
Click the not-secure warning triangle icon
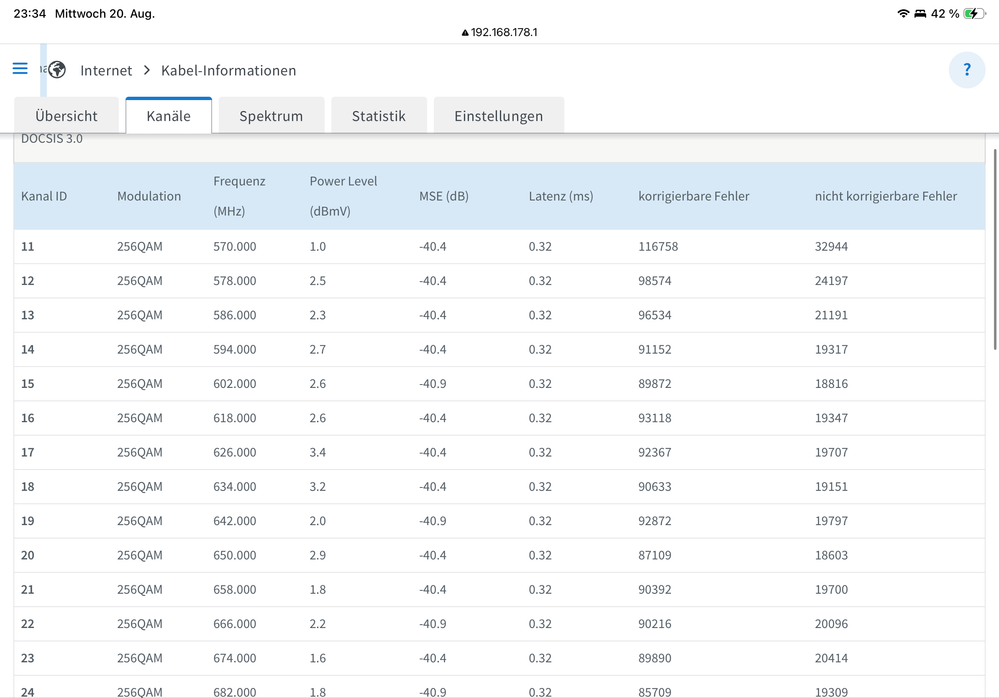[x=465, y=32]
